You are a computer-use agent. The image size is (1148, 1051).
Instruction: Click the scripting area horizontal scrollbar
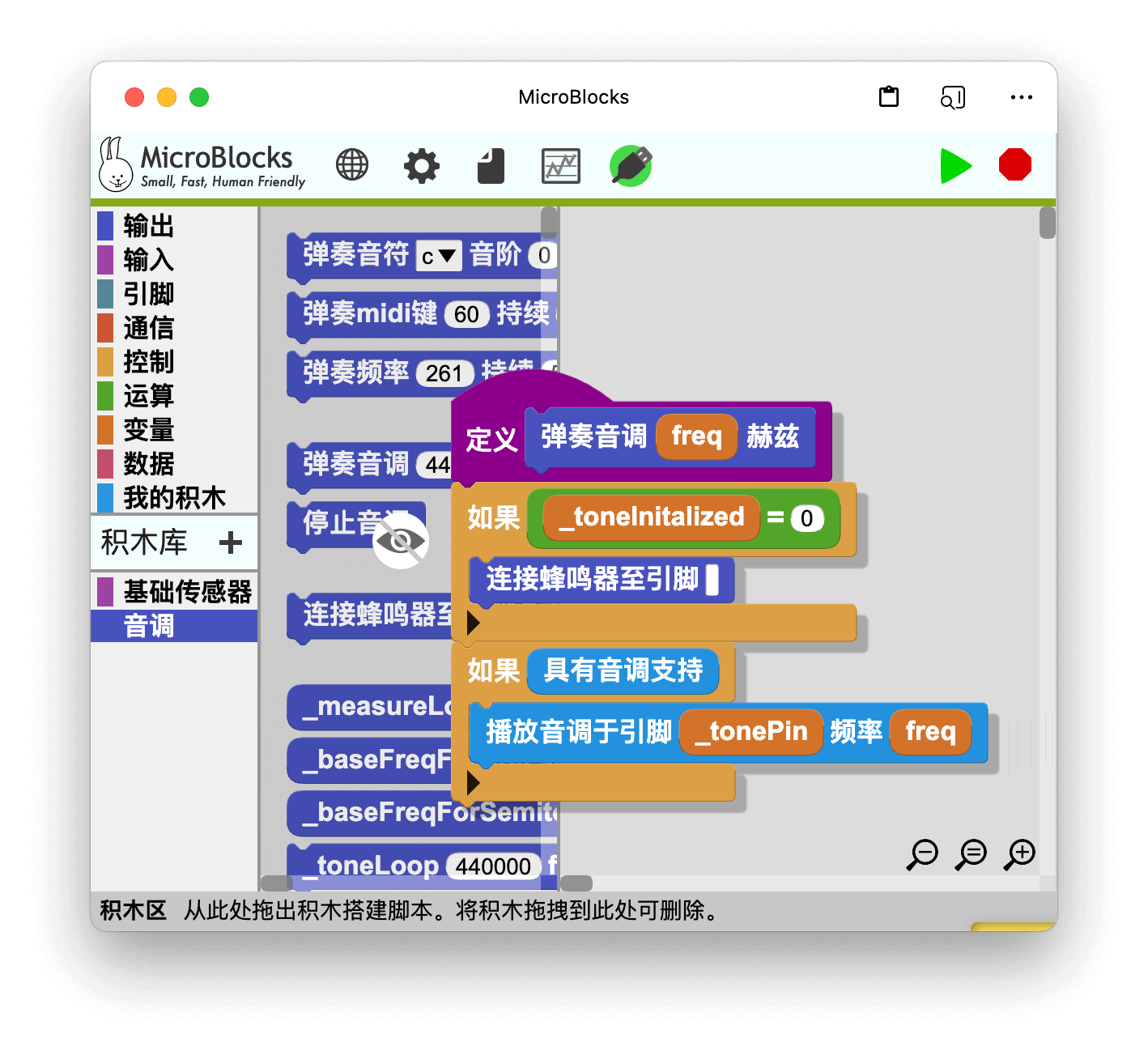pyautogui.click(x=576, y=883)
